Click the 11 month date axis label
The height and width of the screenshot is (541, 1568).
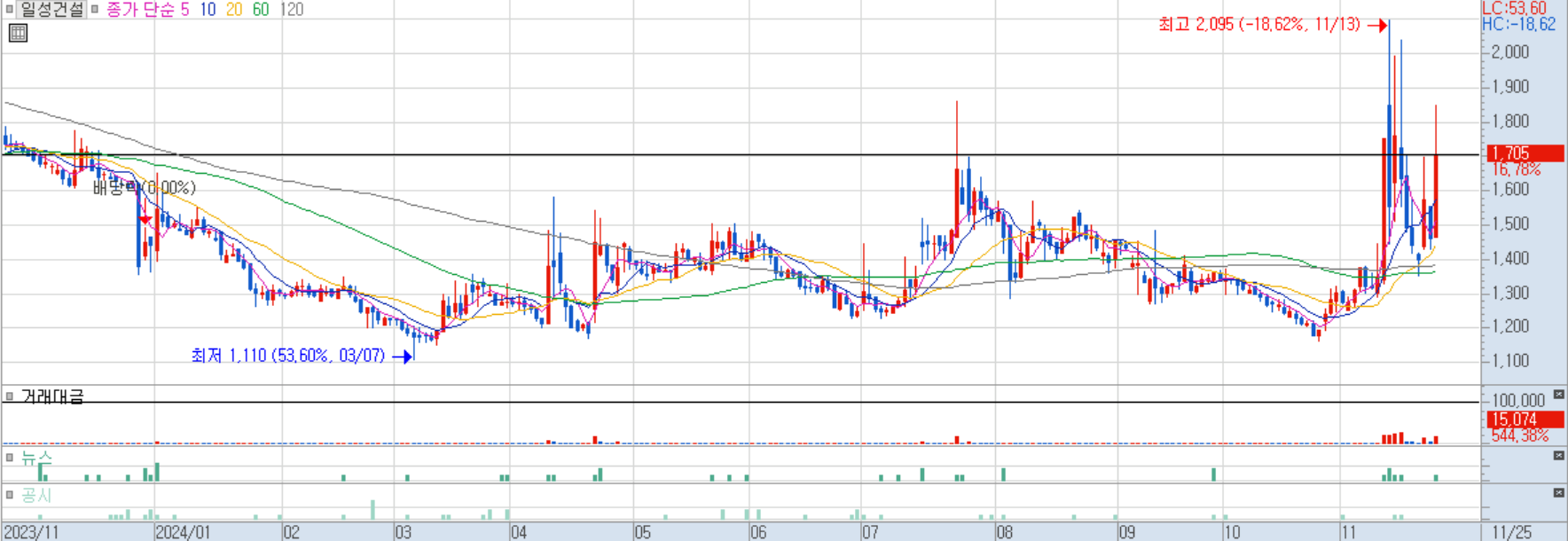[x=1348, y=532]
